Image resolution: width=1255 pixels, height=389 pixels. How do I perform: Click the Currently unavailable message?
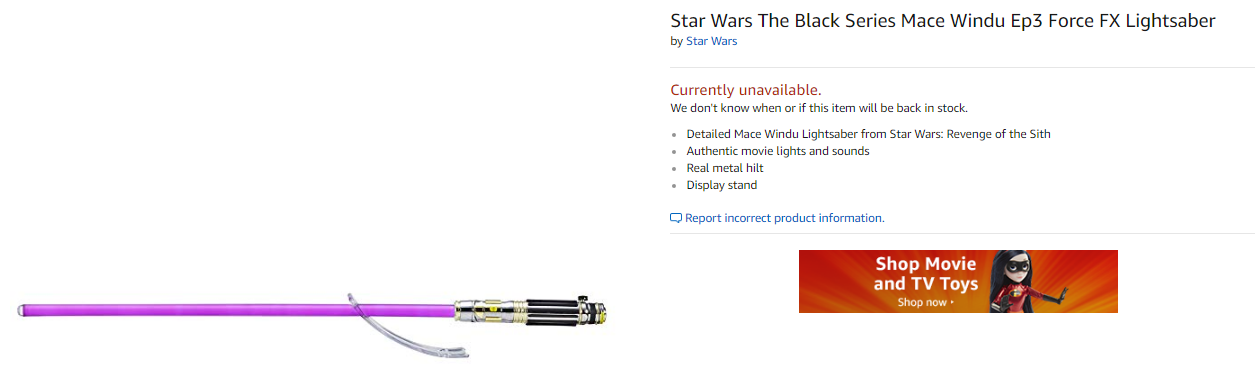tap(746, 90)
